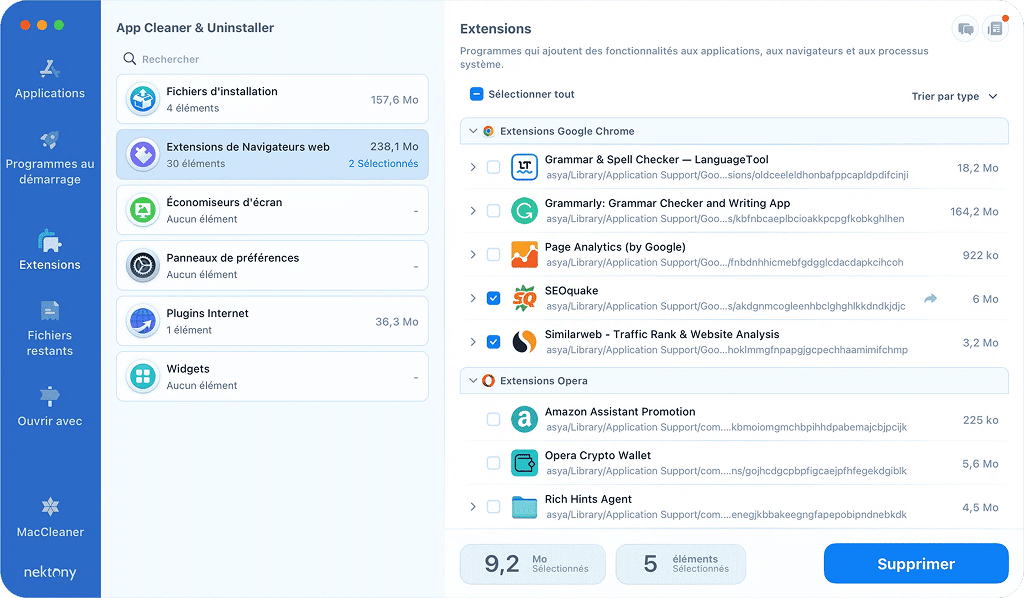
Task: Click the Grammarly extension icon
Action: 524,211
